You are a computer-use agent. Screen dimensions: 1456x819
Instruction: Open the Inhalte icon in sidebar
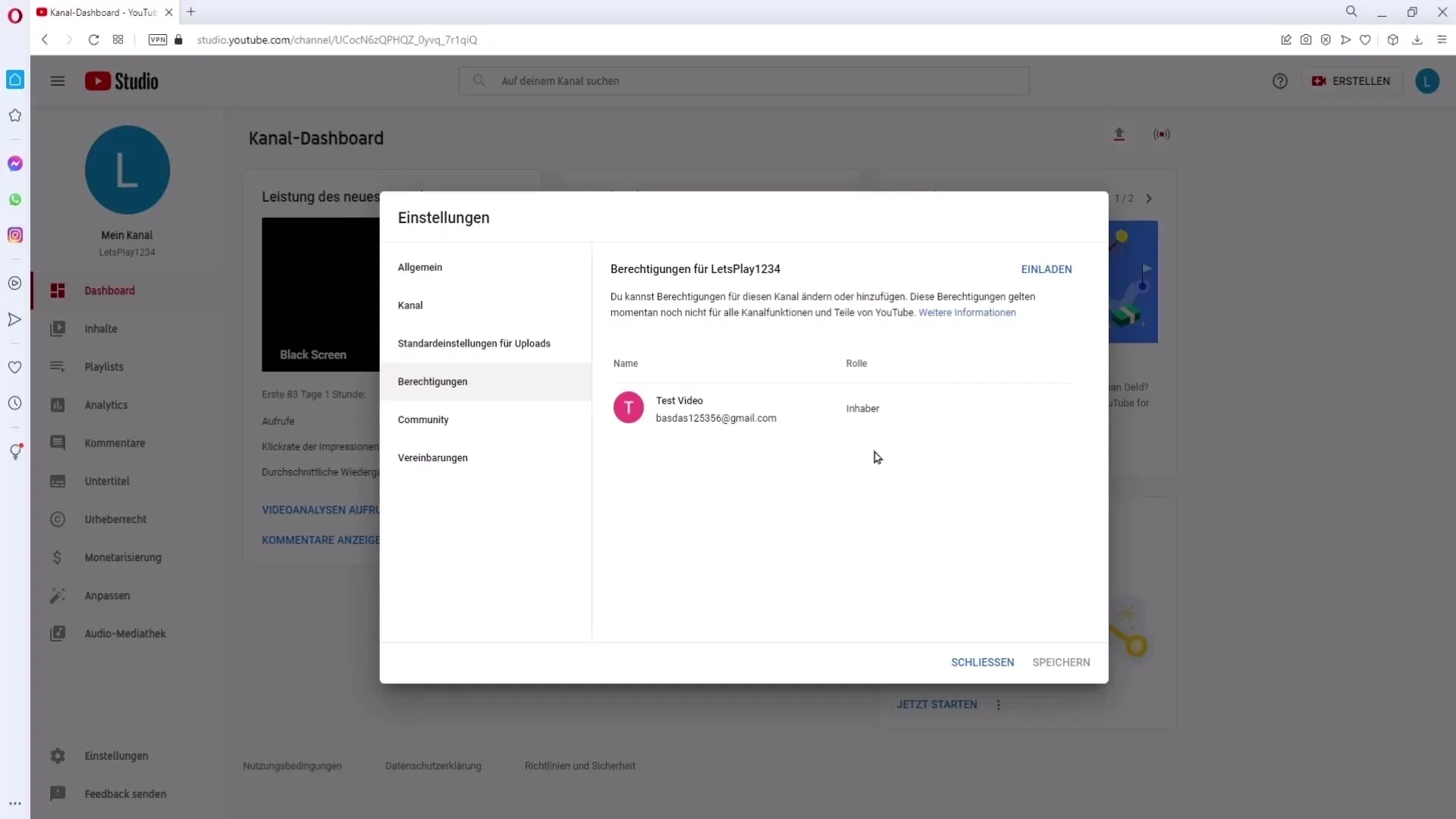pyautogui.click(x=57, y=328)
